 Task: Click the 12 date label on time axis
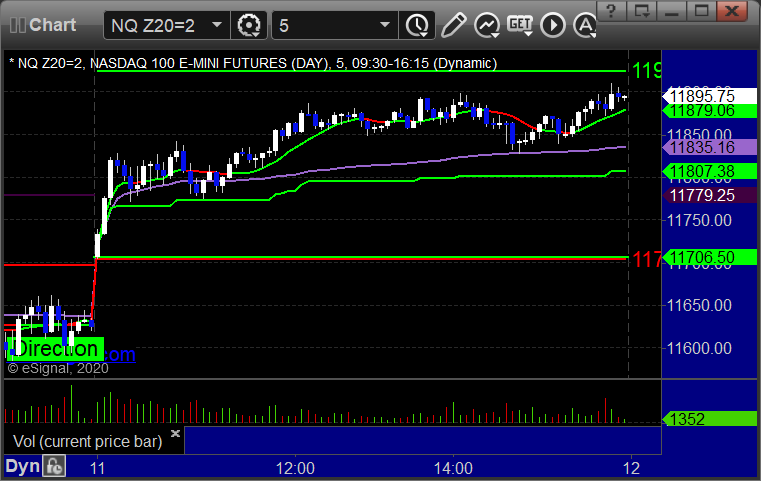point(631,468)
